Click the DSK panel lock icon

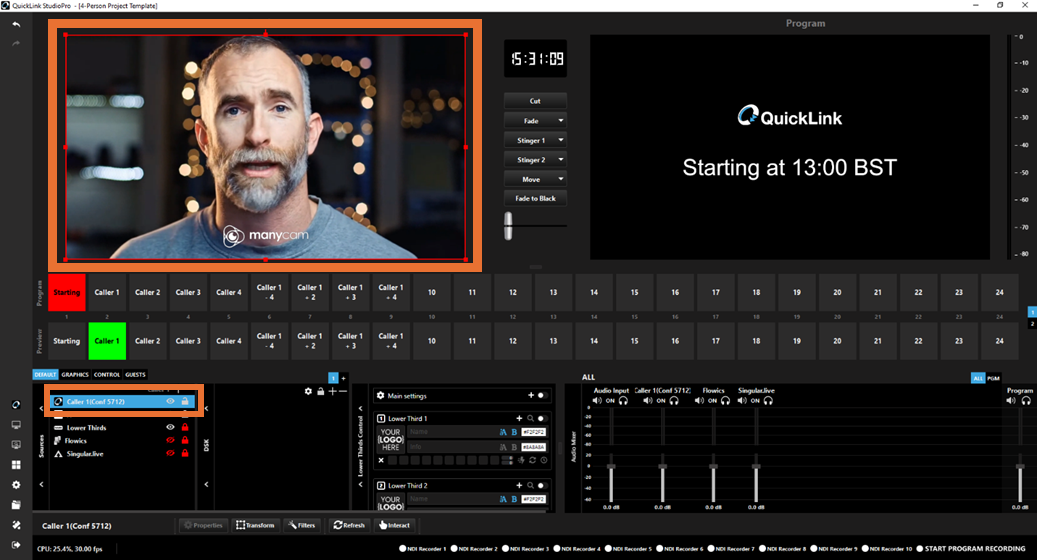coord(321,391)
